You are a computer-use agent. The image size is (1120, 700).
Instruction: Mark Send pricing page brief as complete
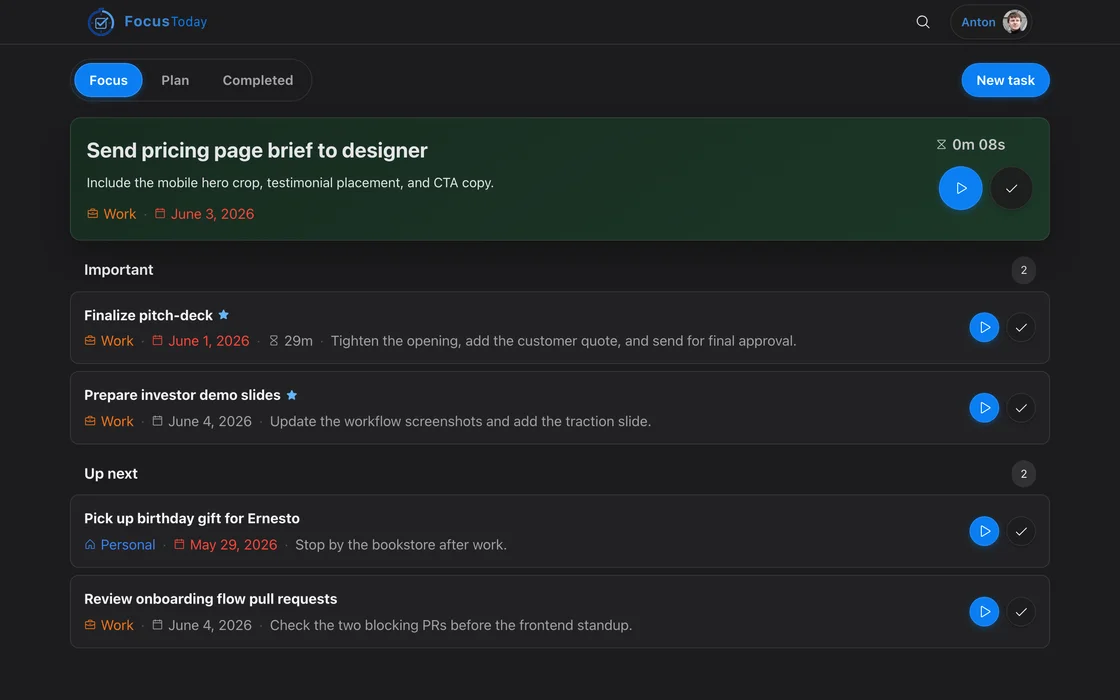pyautogui.click(x=1011, y=188)
